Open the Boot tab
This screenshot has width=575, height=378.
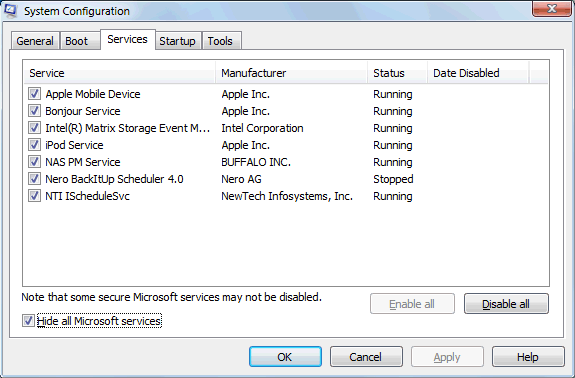pos(80,41)
